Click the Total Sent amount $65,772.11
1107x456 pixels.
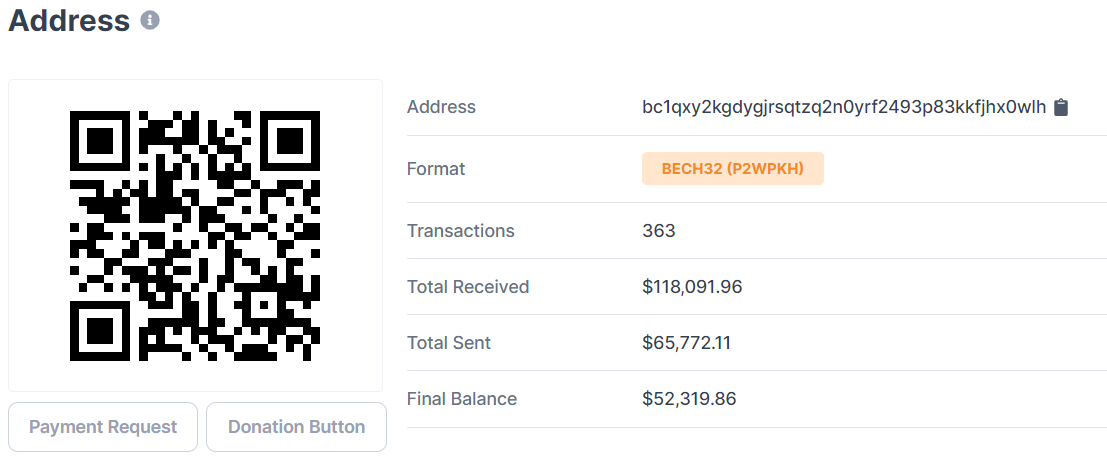(686, 343)
